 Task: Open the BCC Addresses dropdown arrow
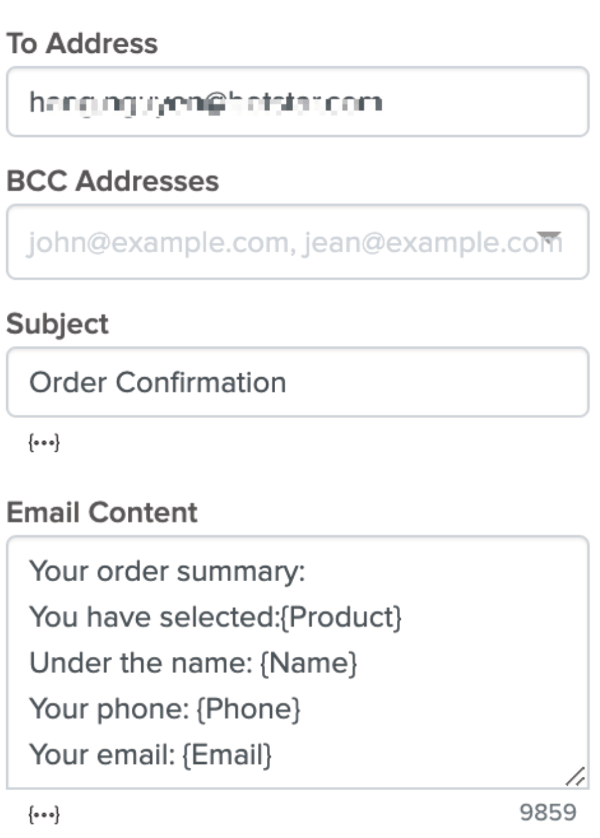pos(550,240)
